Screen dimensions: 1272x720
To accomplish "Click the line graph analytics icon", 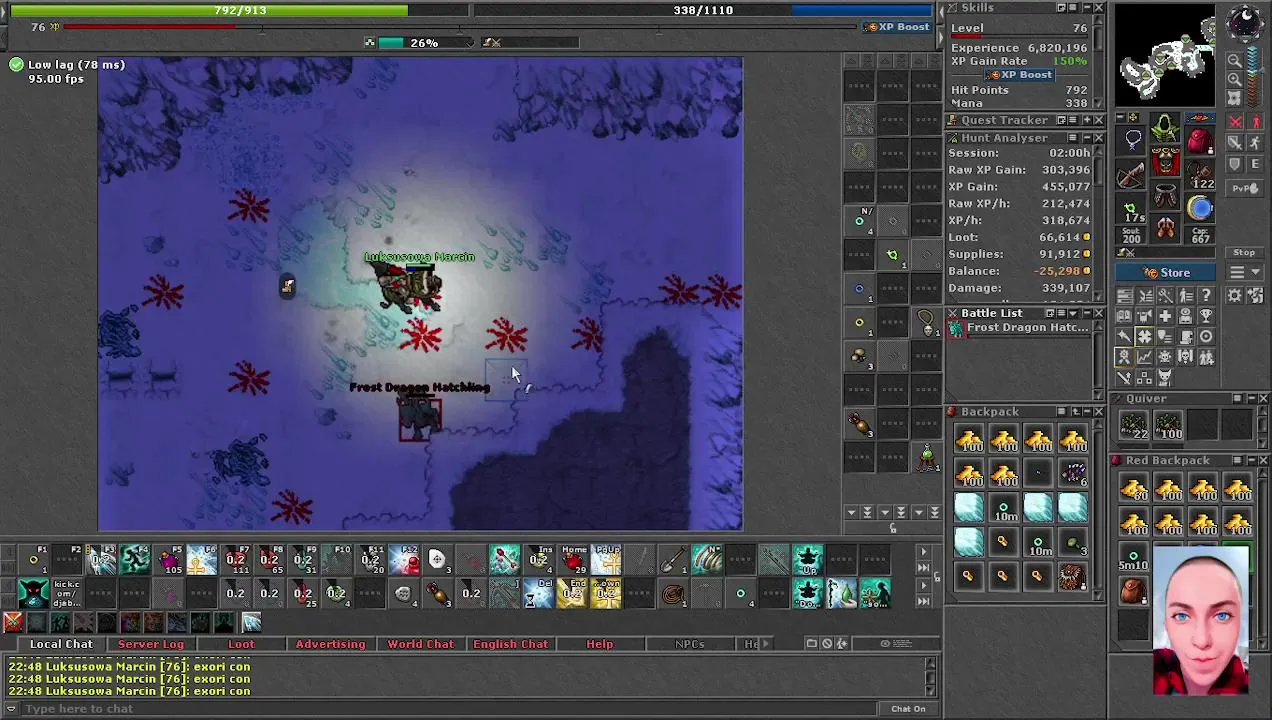I will coord(1145,356).
